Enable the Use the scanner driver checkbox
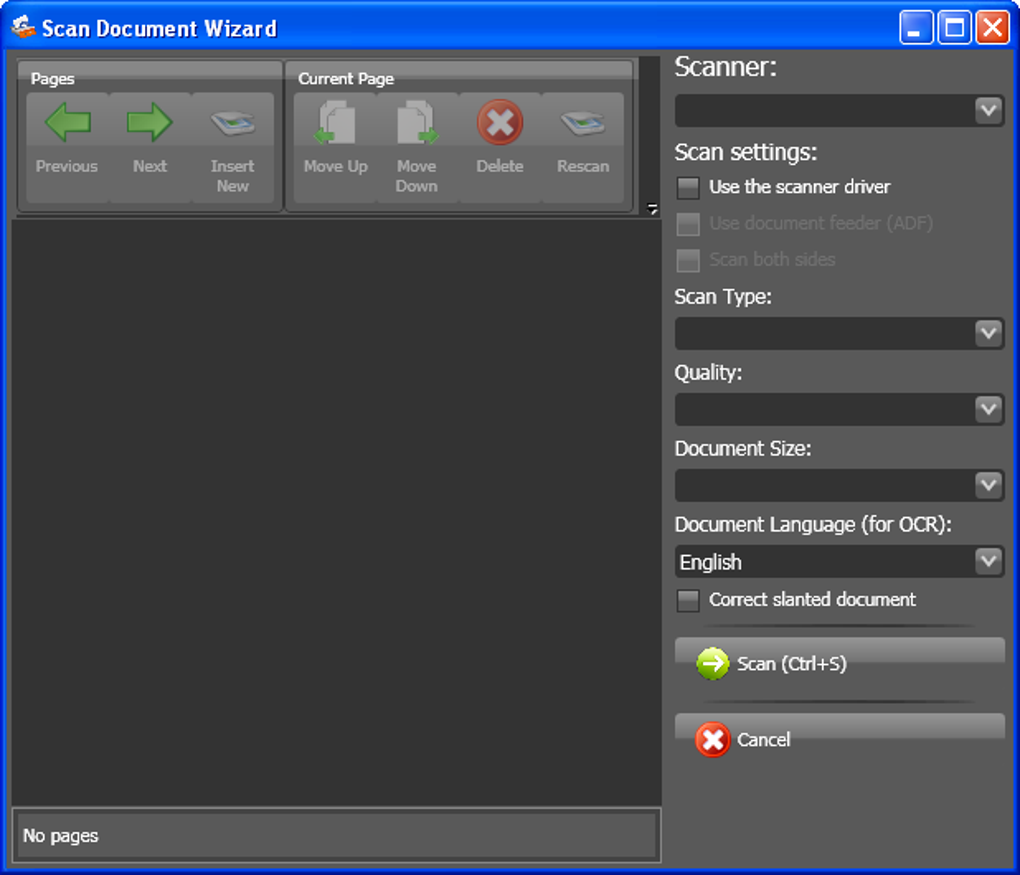 (687, 187)
